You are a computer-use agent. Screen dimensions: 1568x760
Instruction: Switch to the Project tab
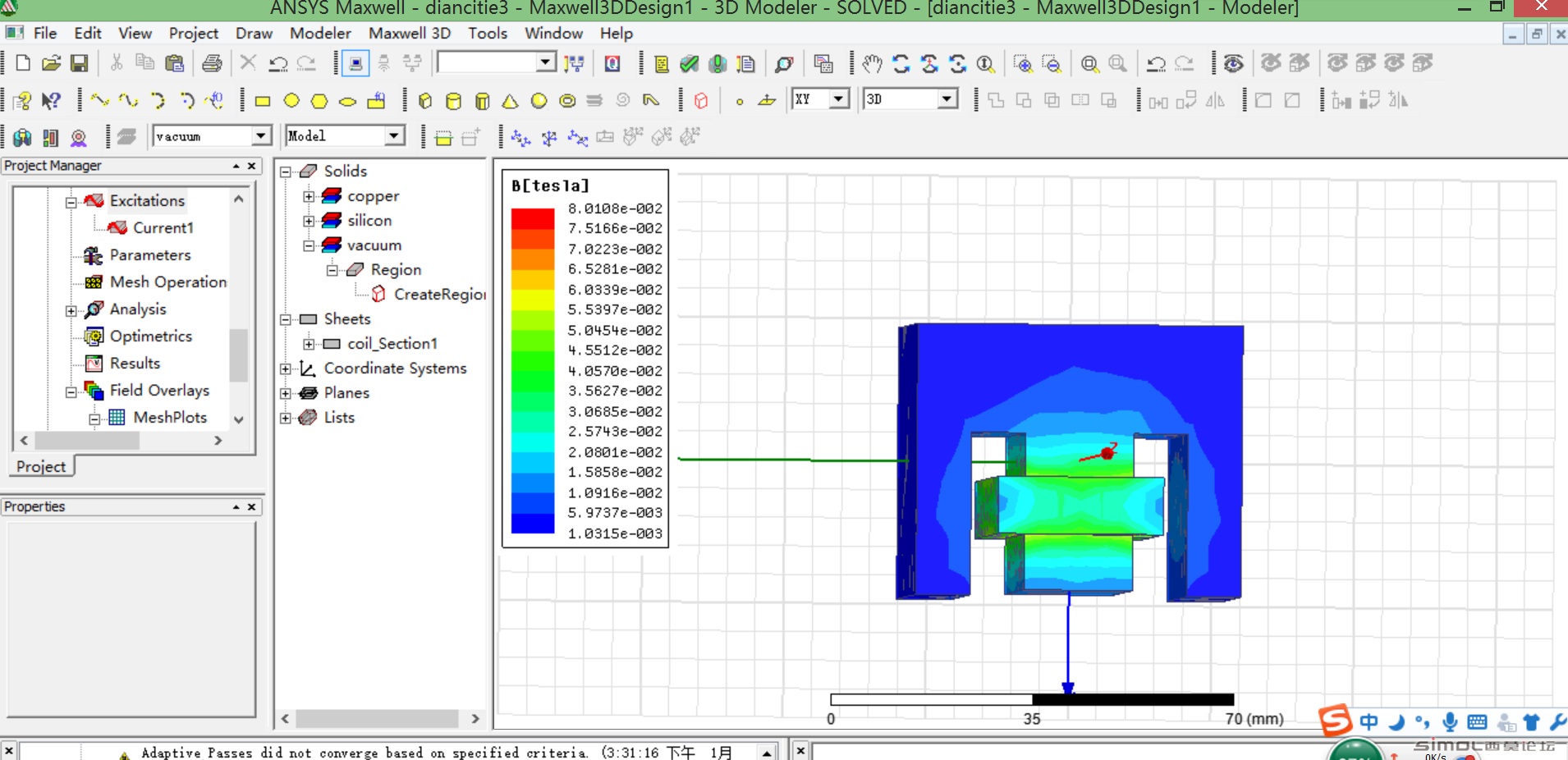(41, 466)
